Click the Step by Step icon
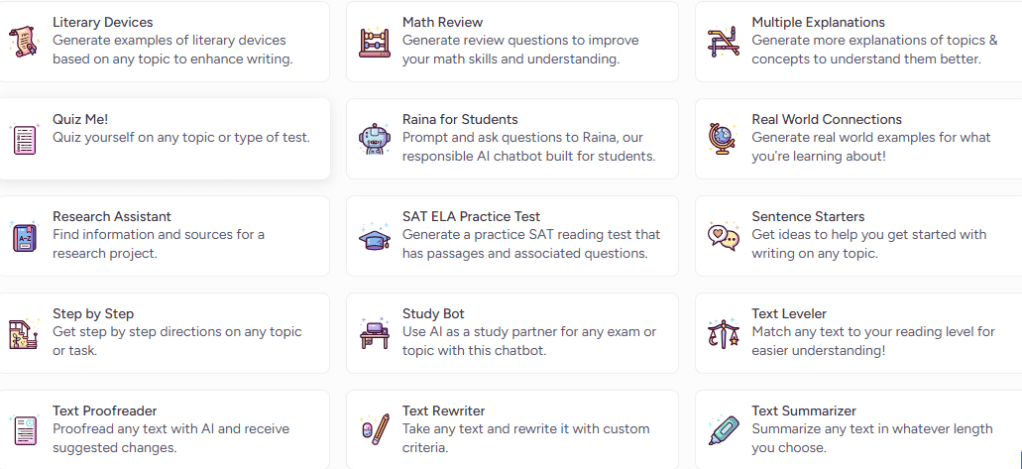 23,334
